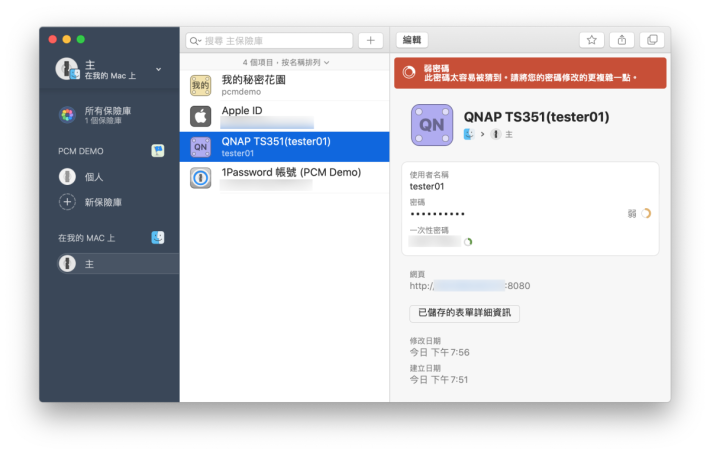Click the weak password warning circle icon
This screenshot has height=454, width=710.
[x=409, y=72]
